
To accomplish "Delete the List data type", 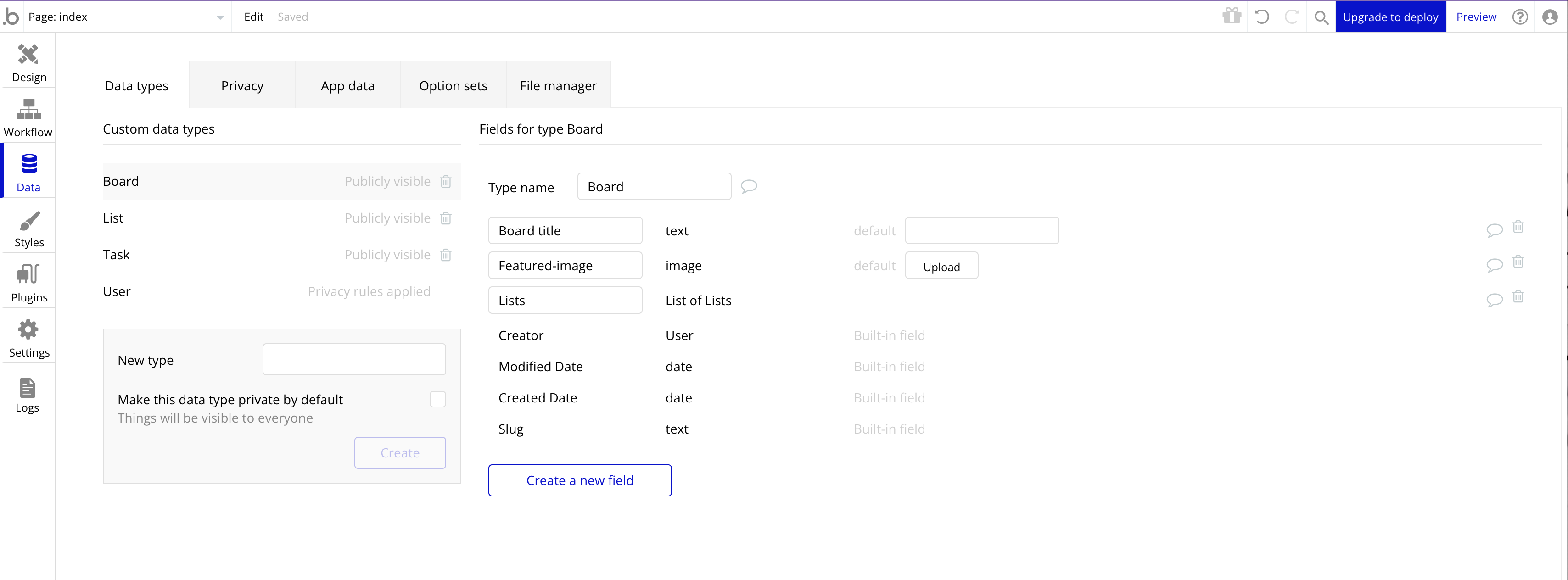I will click(x=446, y=218).
